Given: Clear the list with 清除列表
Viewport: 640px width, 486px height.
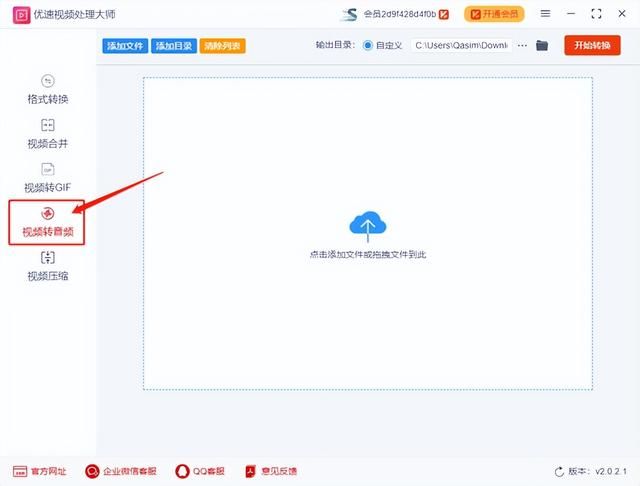Looking at the screenshot, I should click(222, 46).
